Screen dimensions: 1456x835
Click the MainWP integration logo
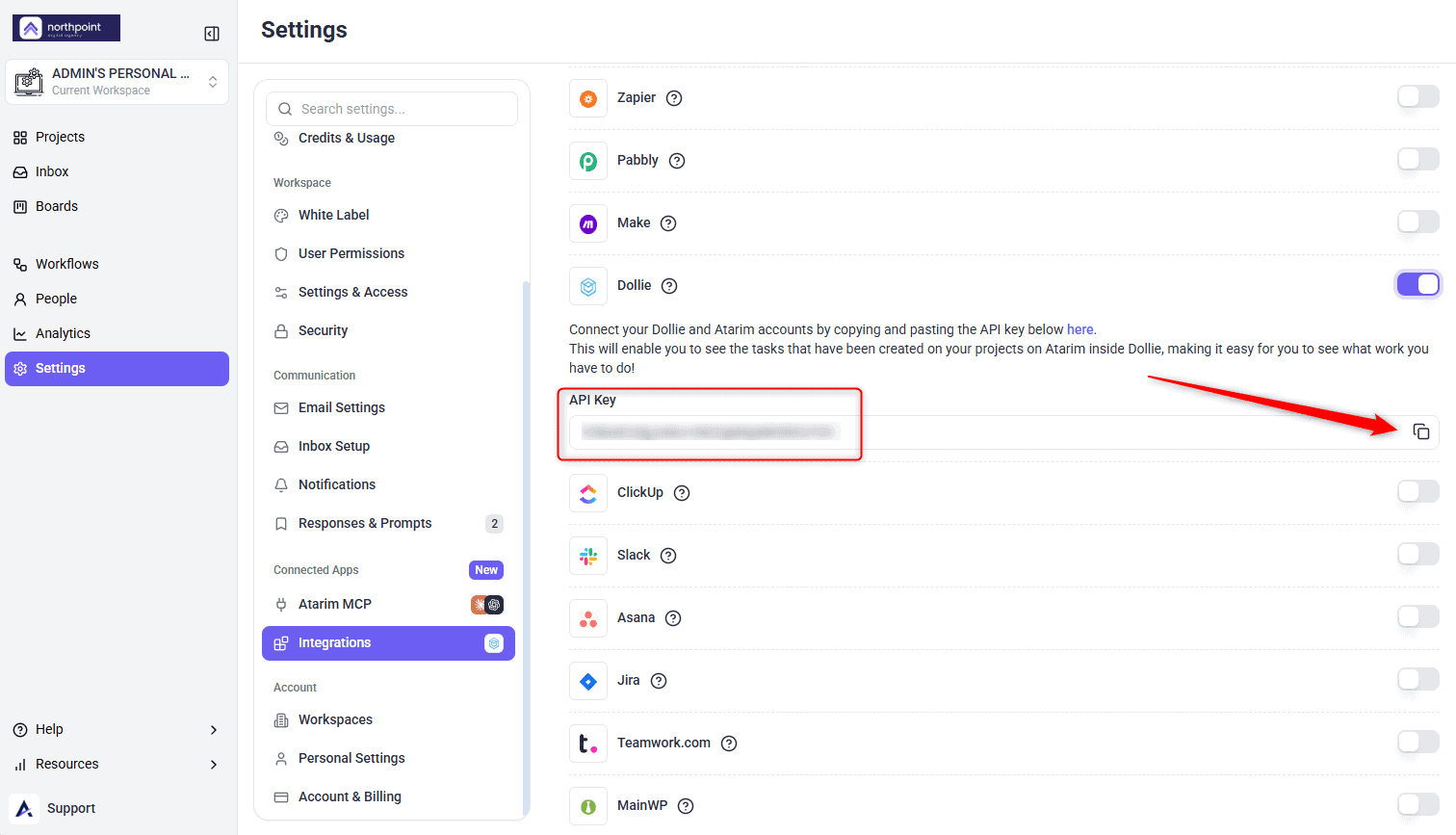588,806
